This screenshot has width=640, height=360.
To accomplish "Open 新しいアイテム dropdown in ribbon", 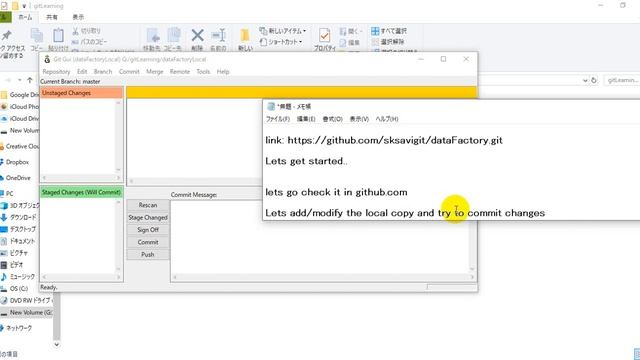I will point(282,31).
